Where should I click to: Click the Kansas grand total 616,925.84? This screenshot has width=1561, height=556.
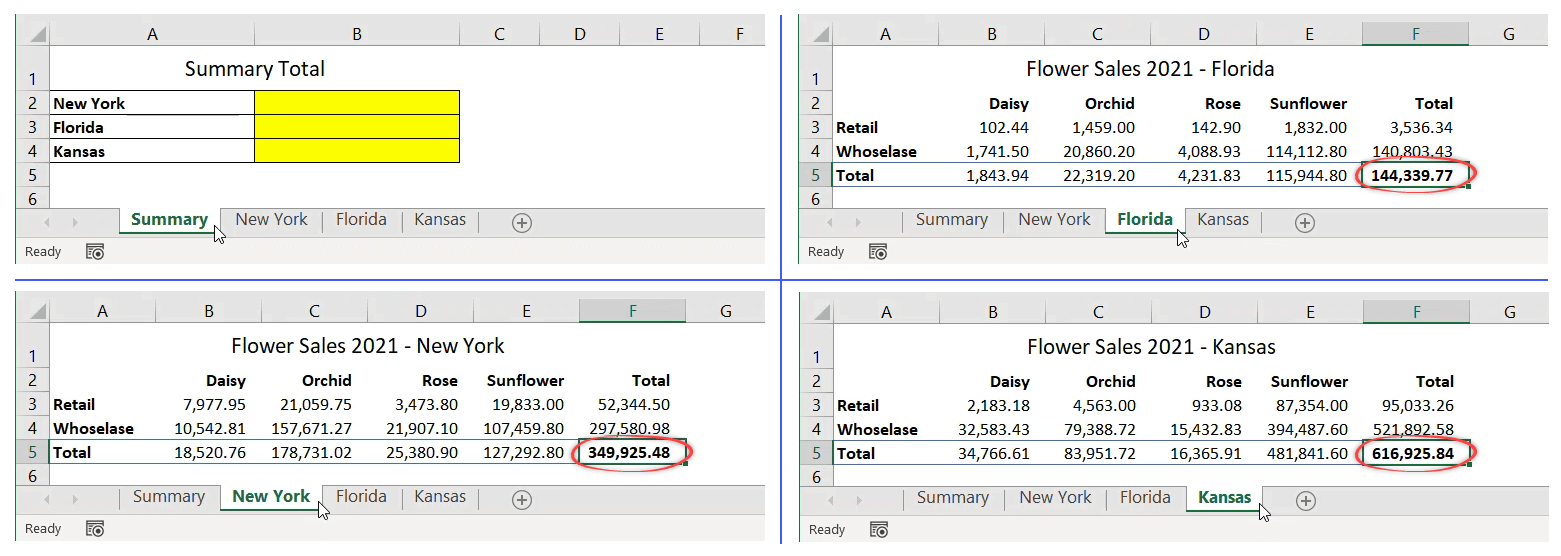tap(1416, 453)
